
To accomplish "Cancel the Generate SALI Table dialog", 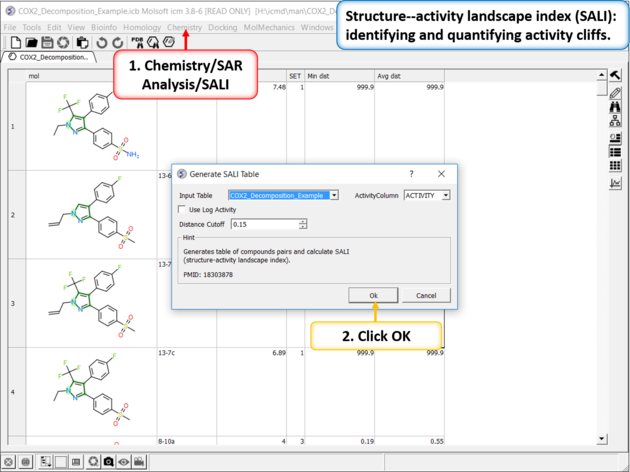I will coord(426,295).
